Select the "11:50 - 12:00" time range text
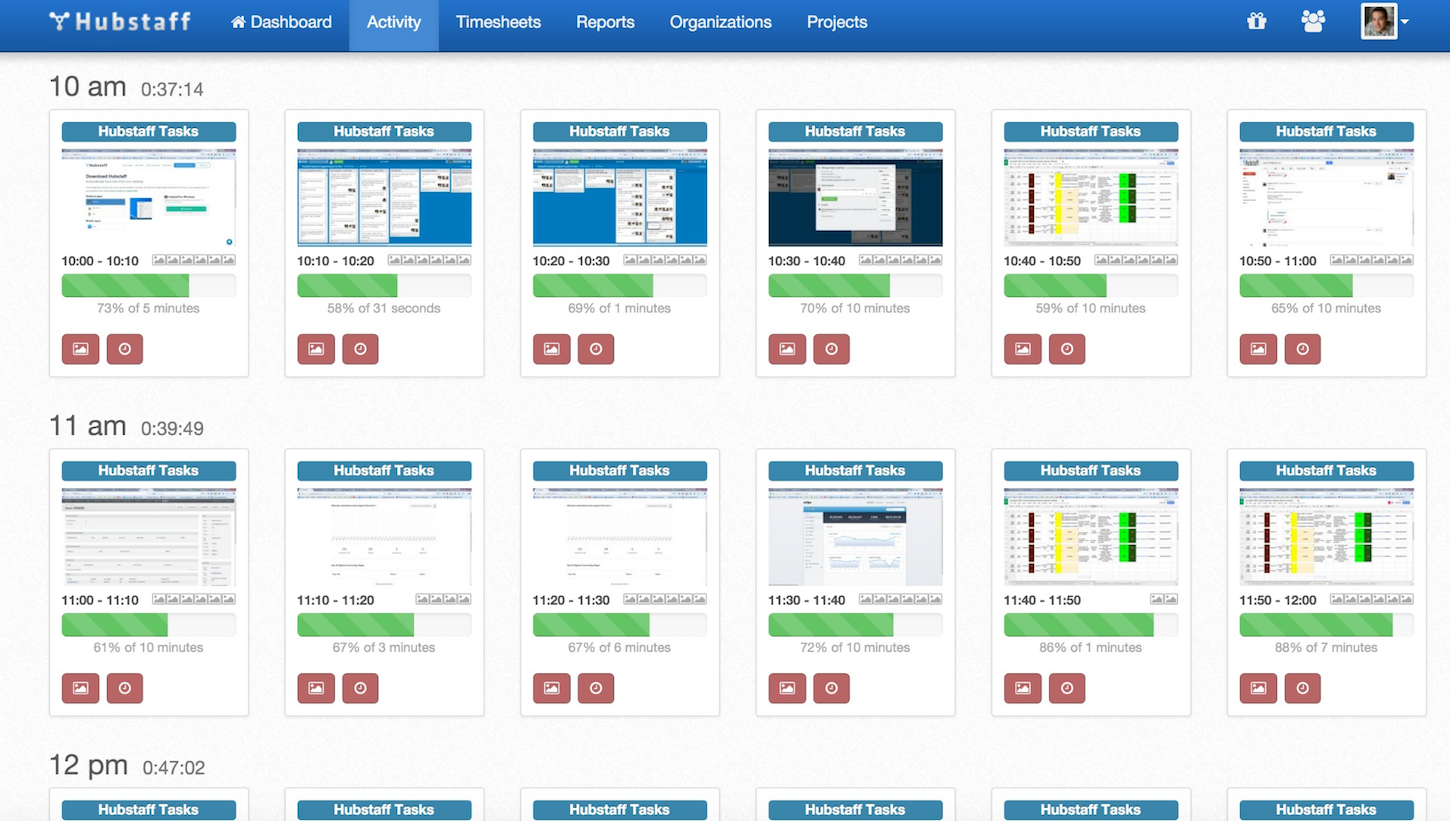 point(1278,600)
